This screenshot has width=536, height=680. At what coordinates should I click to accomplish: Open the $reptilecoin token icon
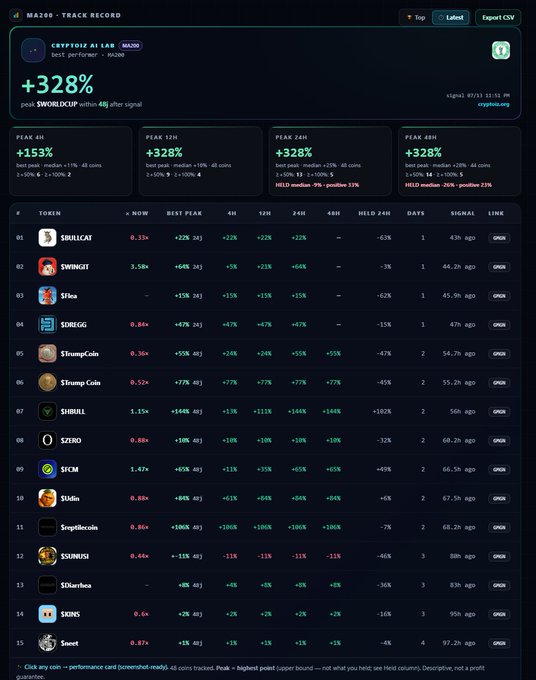pos(47,527)
